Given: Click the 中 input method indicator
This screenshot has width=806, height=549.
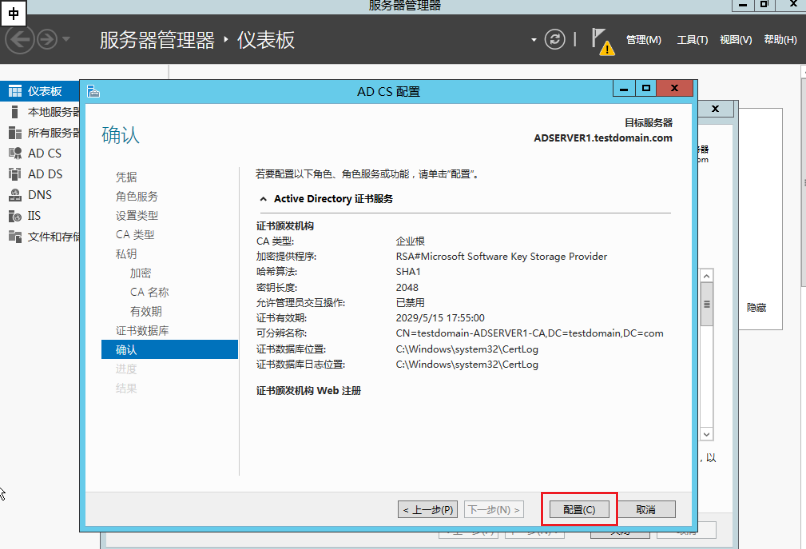Looking at the screenshot, I should click(13, 13).
